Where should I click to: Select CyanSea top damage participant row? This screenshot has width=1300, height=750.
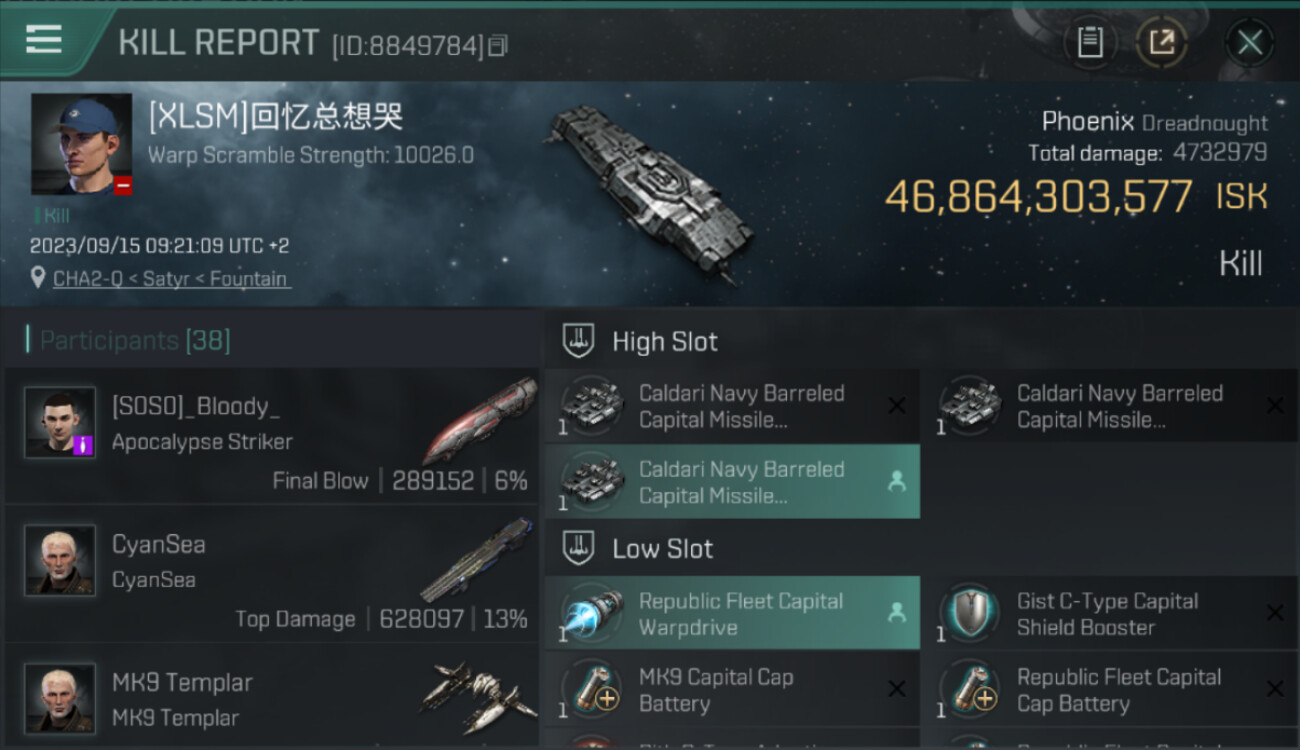coord(270,580)
